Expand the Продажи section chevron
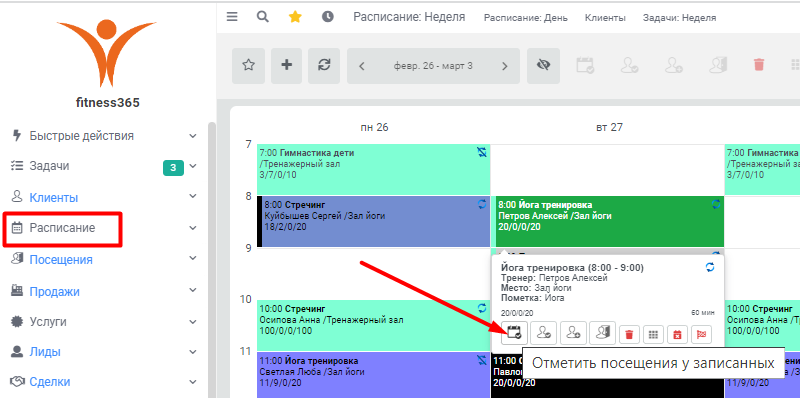Screen dimensions: 800x398 click(192, 290)
